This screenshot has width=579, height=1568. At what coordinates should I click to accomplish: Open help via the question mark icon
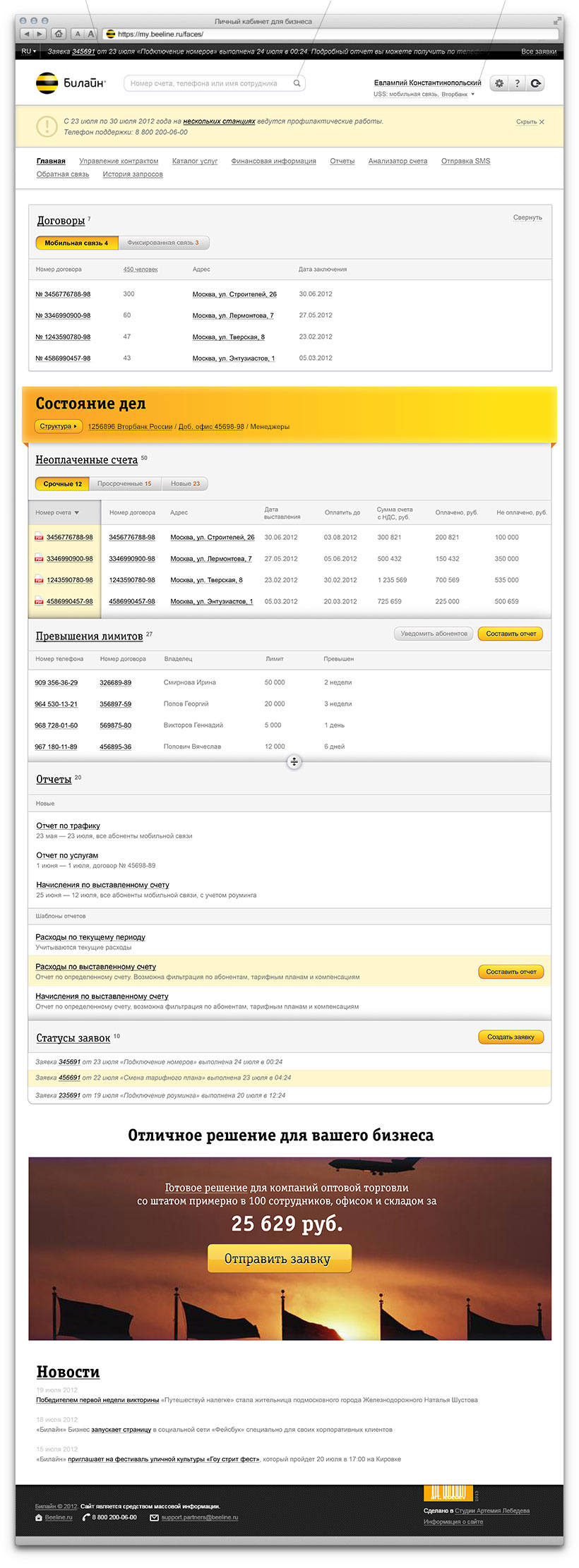tap(517, 83)
